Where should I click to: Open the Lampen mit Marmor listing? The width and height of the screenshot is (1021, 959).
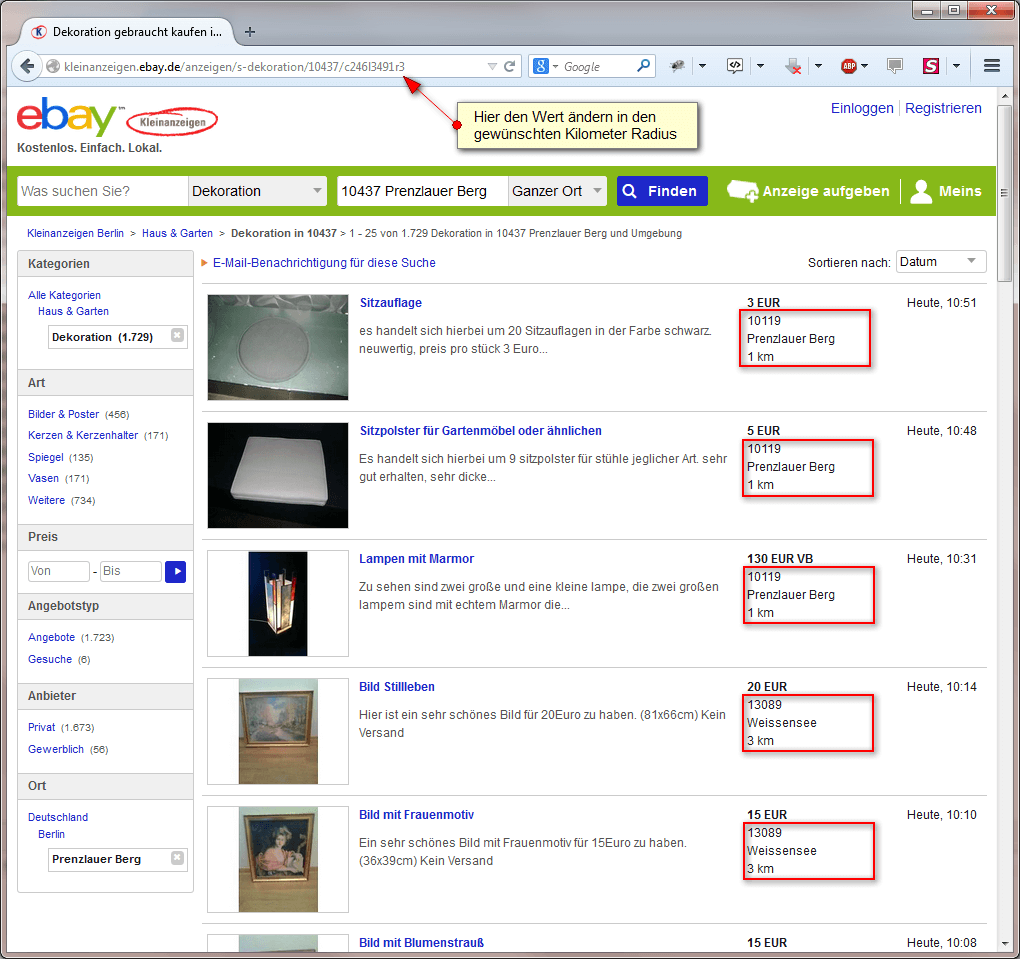tap(416, 559)
